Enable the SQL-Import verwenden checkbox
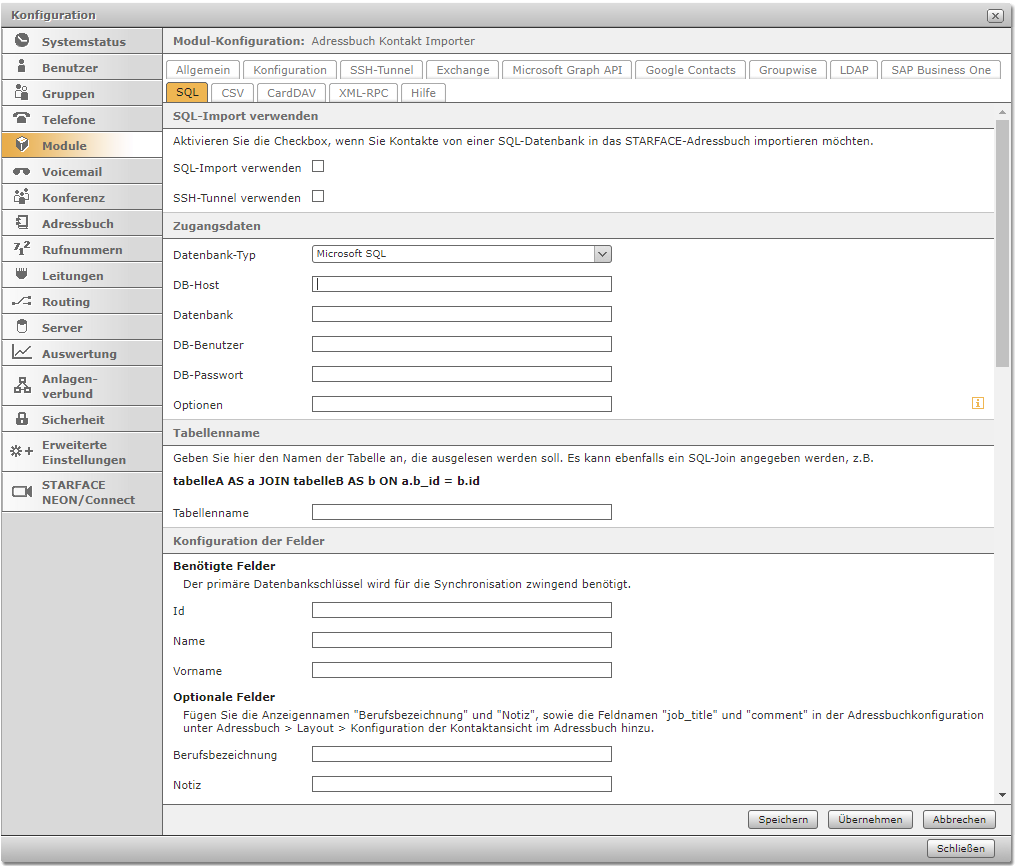The height and width of the screenshot is (867, 1015). [x=318, y=166]
